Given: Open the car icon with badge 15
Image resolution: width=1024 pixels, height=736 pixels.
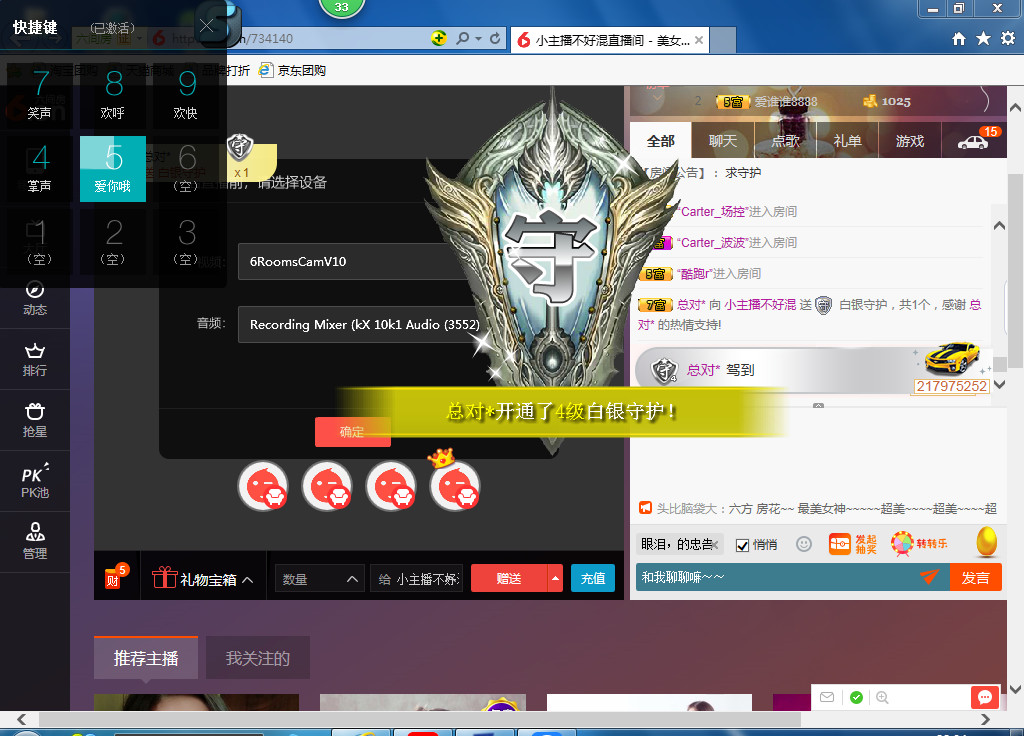Looking at the screenshot, I should [974, 140].
